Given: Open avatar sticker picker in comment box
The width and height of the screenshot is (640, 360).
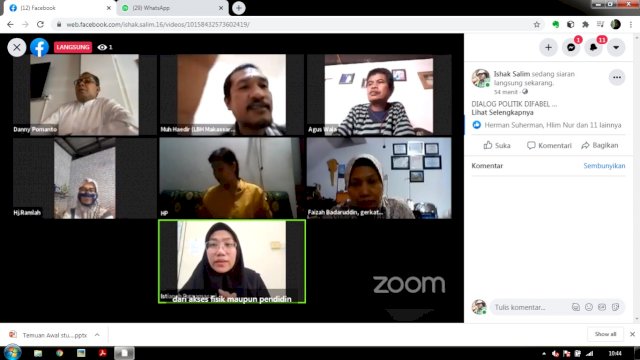Looking at the screenshot, I should 576,307.
